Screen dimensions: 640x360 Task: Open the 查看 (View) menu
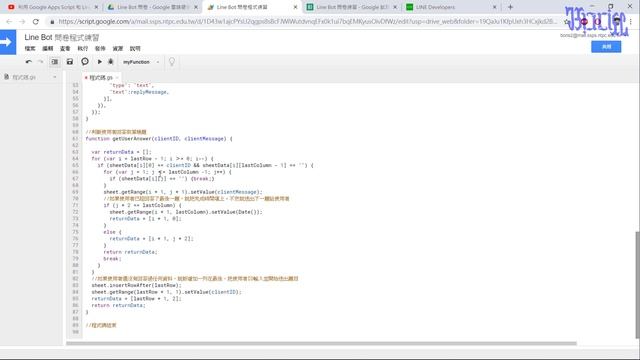tap(65, 49)
